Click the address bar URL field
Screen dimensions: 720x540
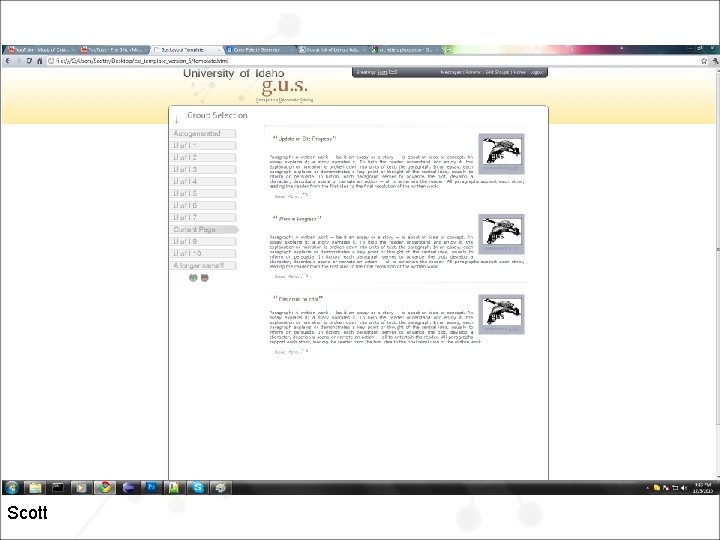pos(372,61)
